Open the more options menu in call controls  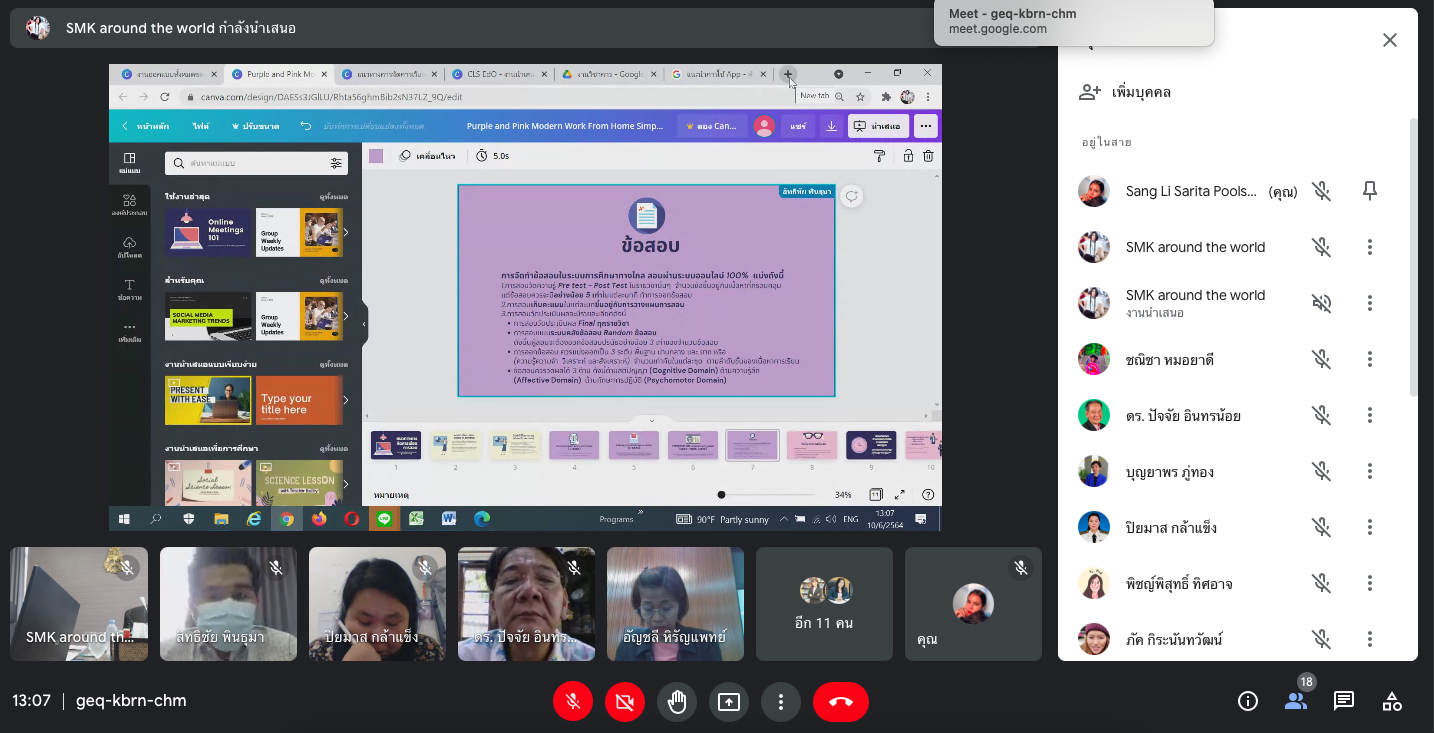781,702
